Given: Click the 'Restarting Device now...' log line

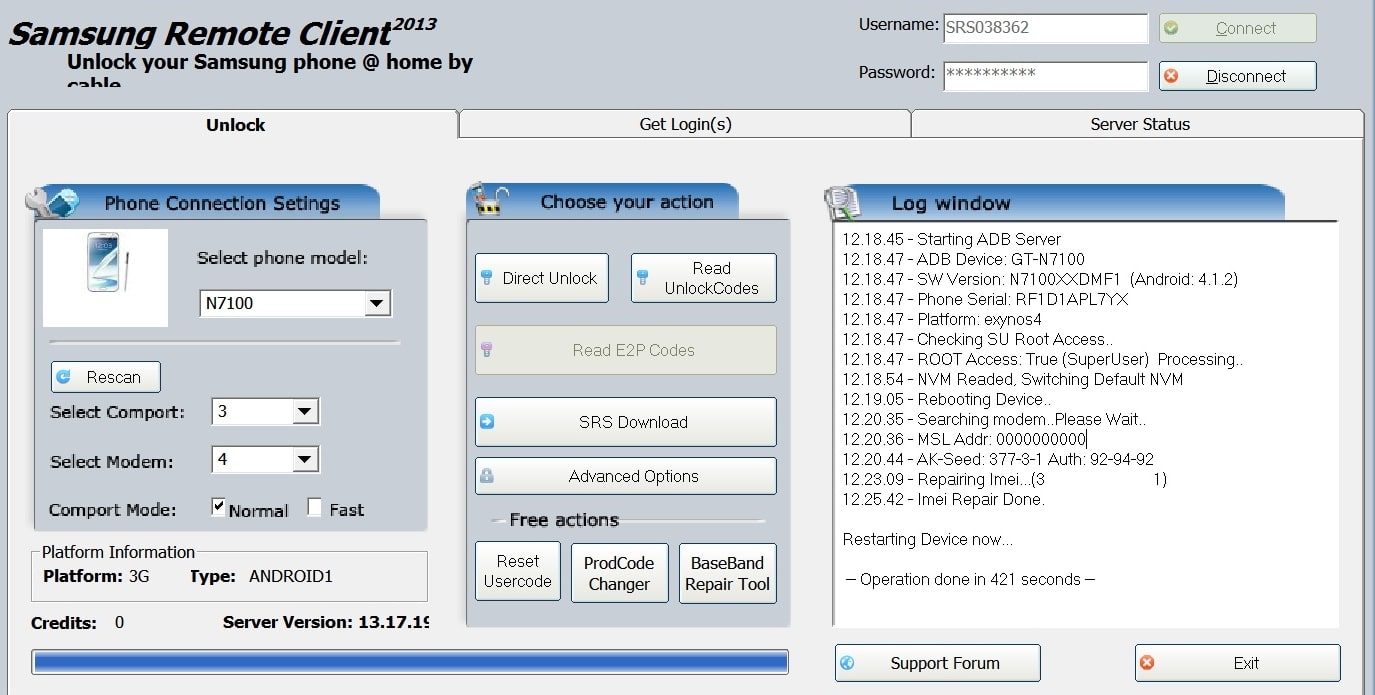Looking at the screenshot, I should pos(928,539).
